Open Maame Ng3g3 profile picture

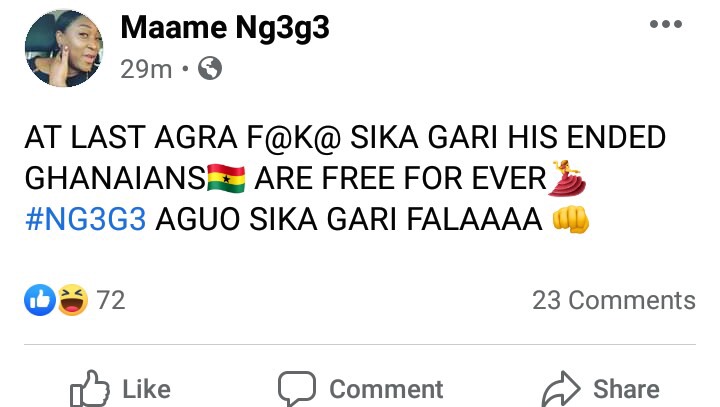(64, 48)
